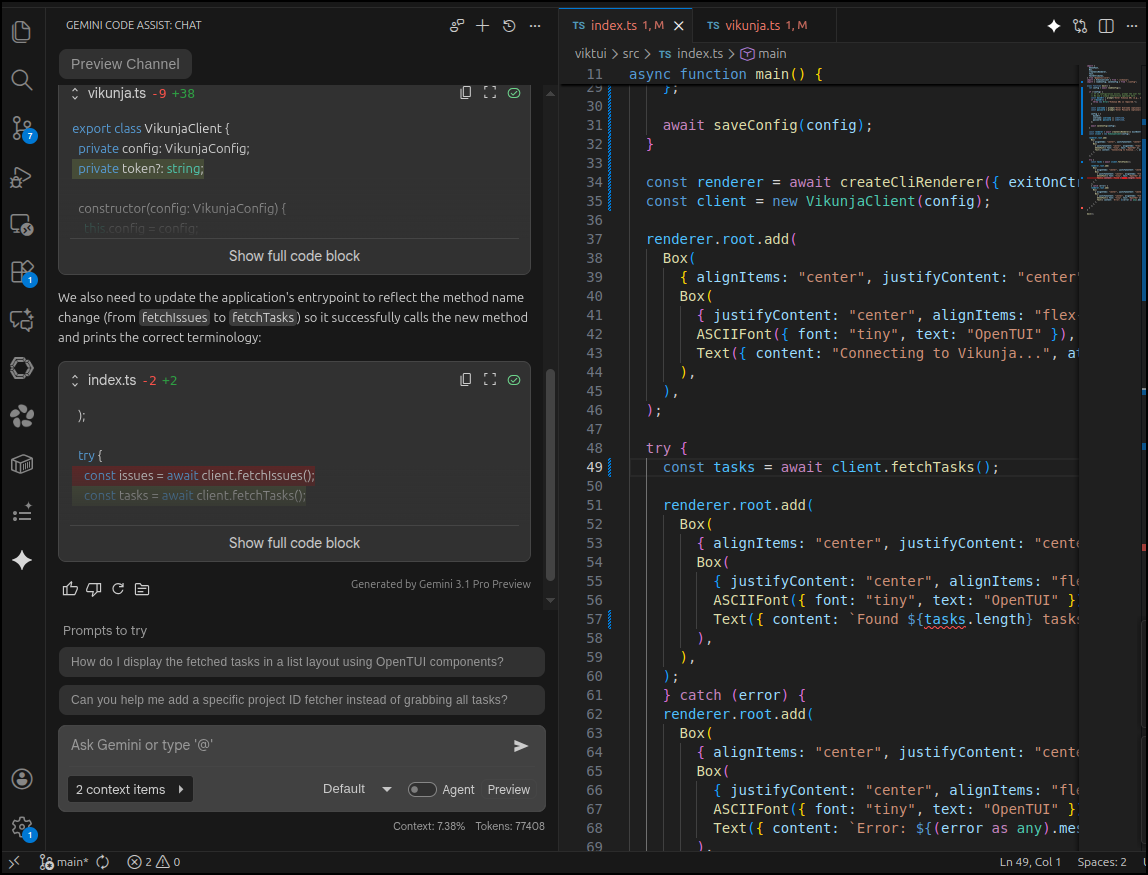1148x875 pixels.
Task: Open remote window indicator in status bar
Action: pos(14,862)
